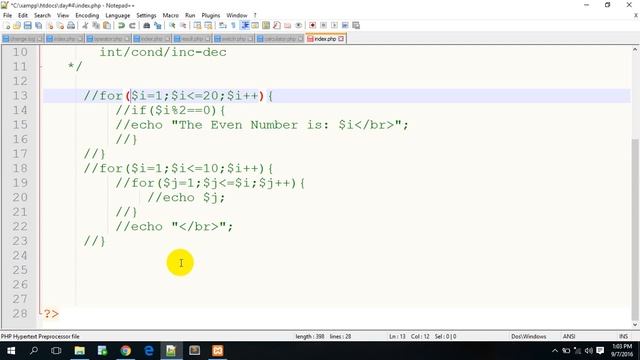Switch to the calculator.php tab
This screenshot has width=640, height=360.
pyautogui.click(x=280, y=39)
